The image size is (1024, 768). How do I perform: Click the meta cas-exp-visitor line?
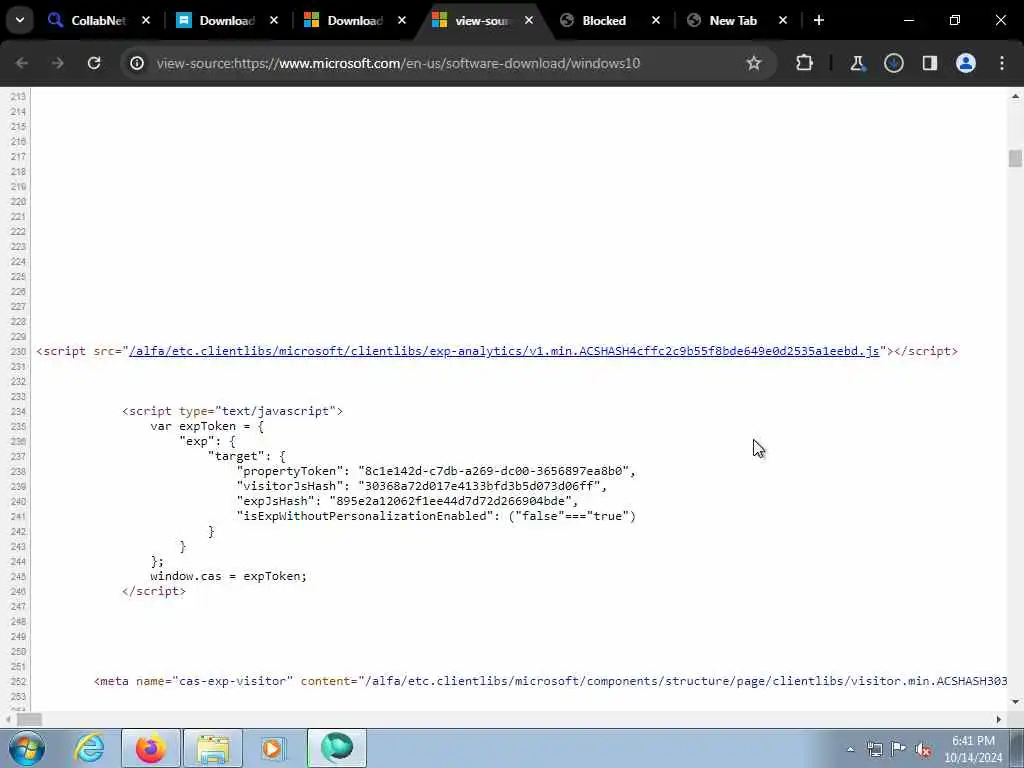pyautogui.click(x=551, y=680)
